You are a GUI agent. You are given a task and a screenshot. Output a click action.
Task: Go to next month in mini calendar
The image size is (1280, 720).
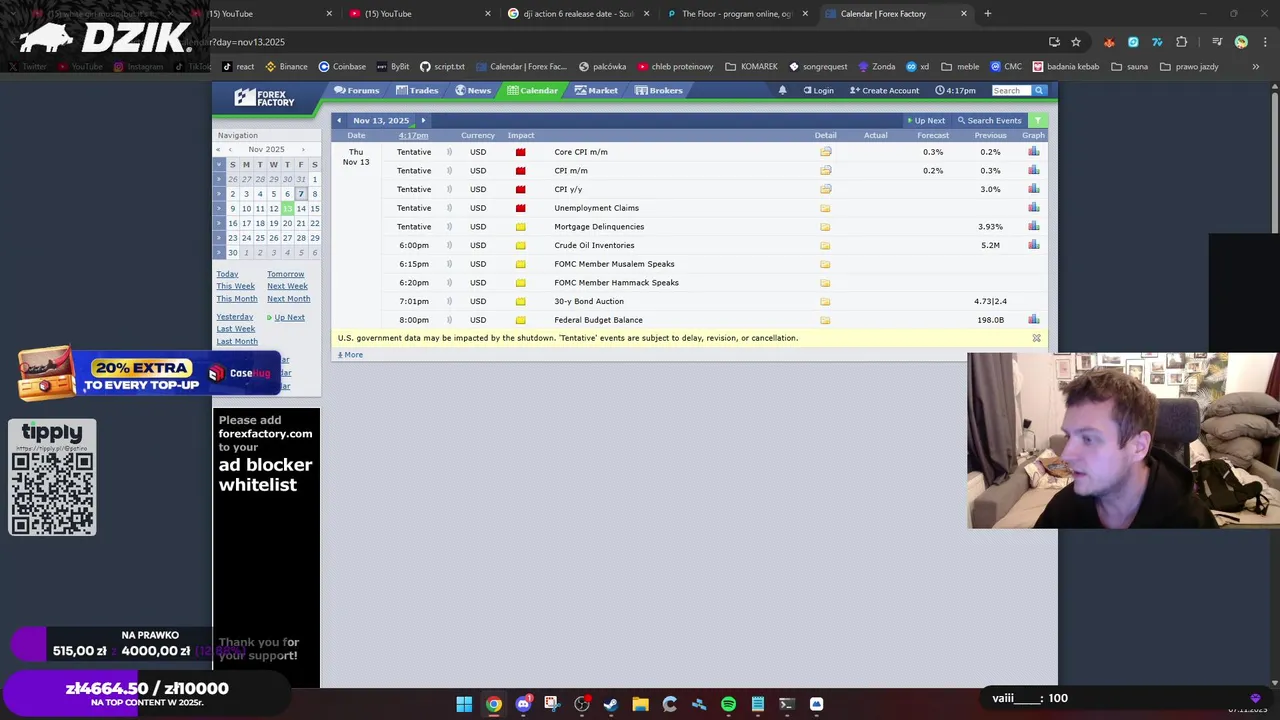303,150
